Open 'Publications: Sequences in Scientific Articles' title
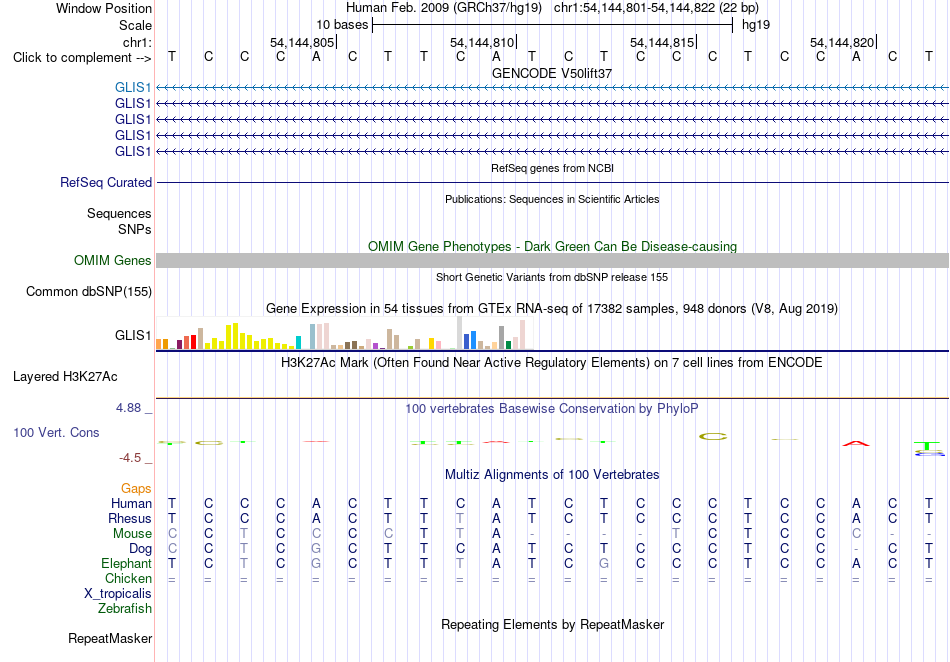The image size is (950, 662). point(552,199)
